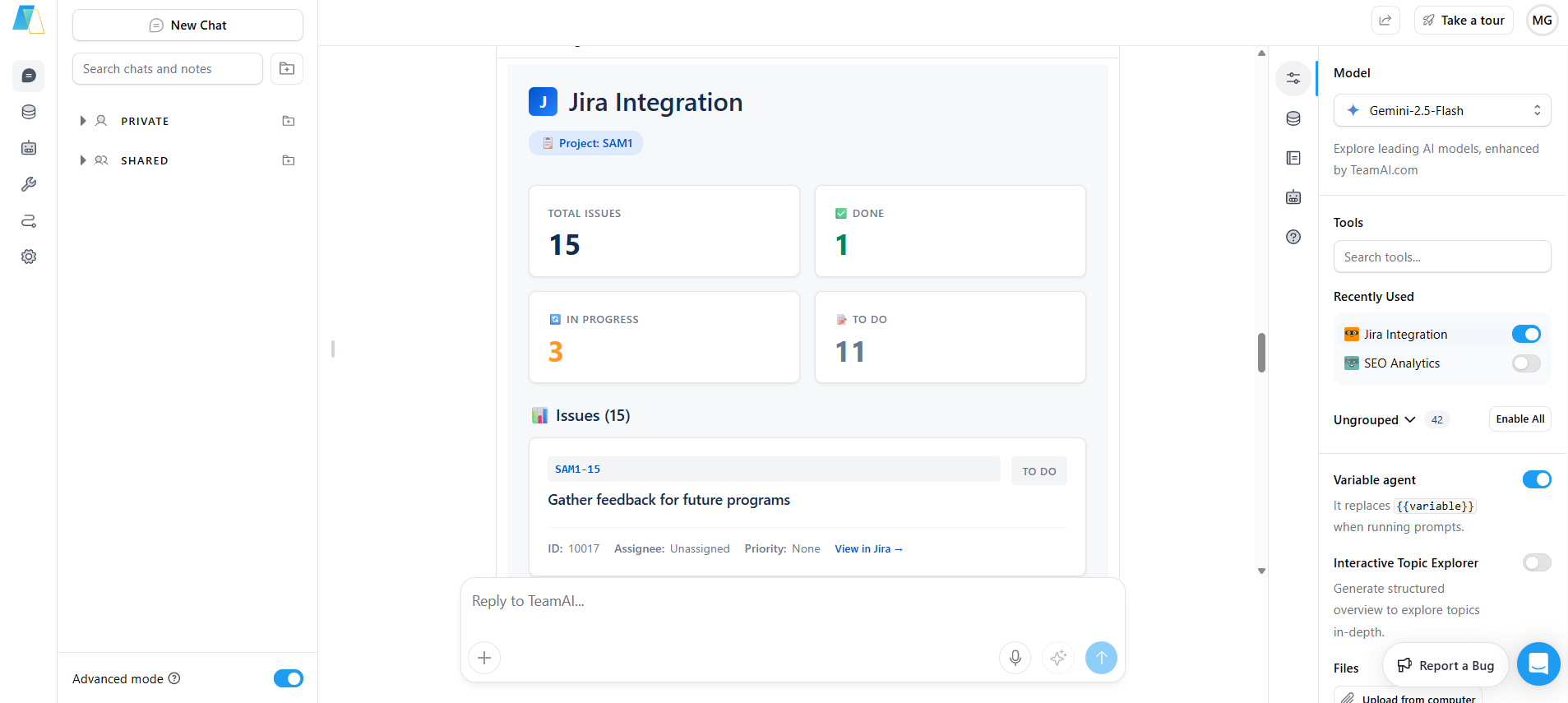Click the plus attach button in reply box
The width and height of the screenshot is (1568, 703).
(x=484, y=658)
